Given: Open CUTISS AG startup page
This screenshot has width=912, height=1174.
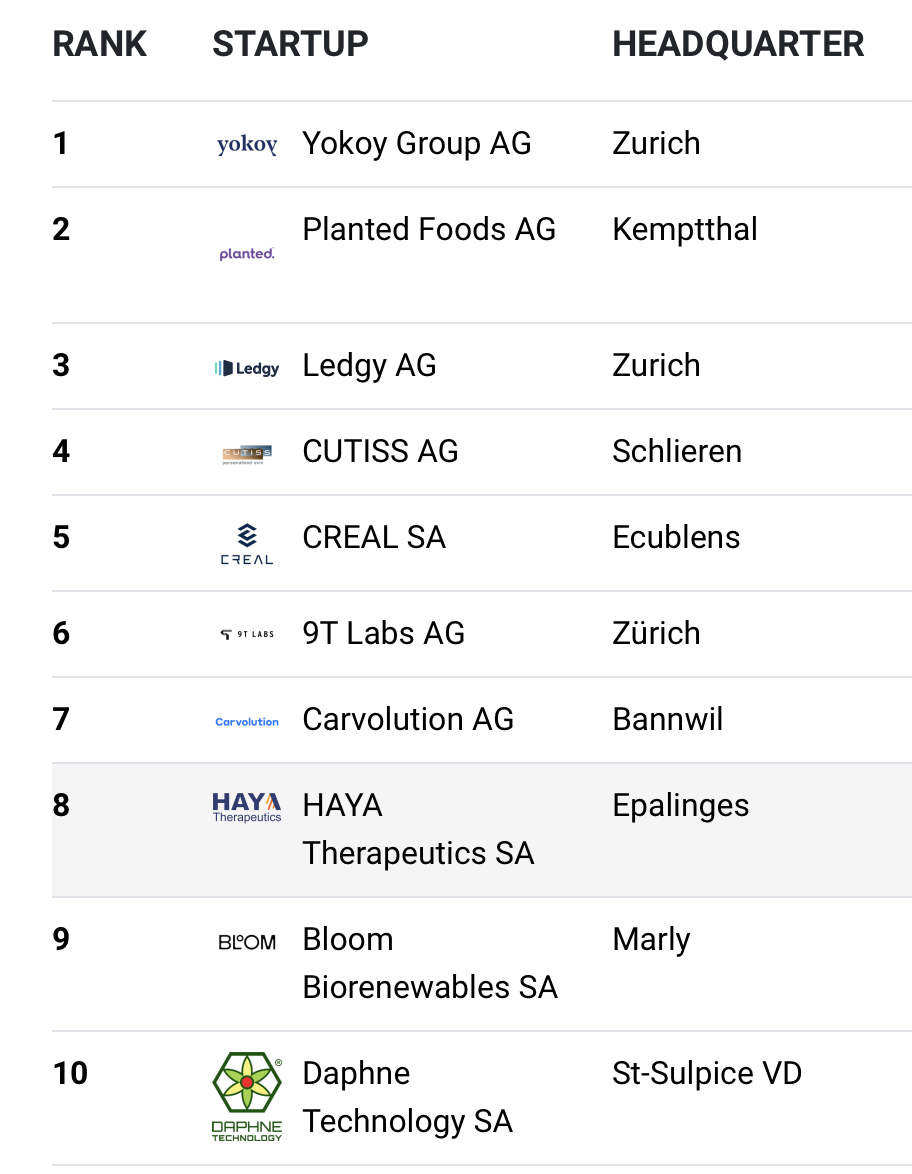Looking at the screenshot, I should [380, 451].
